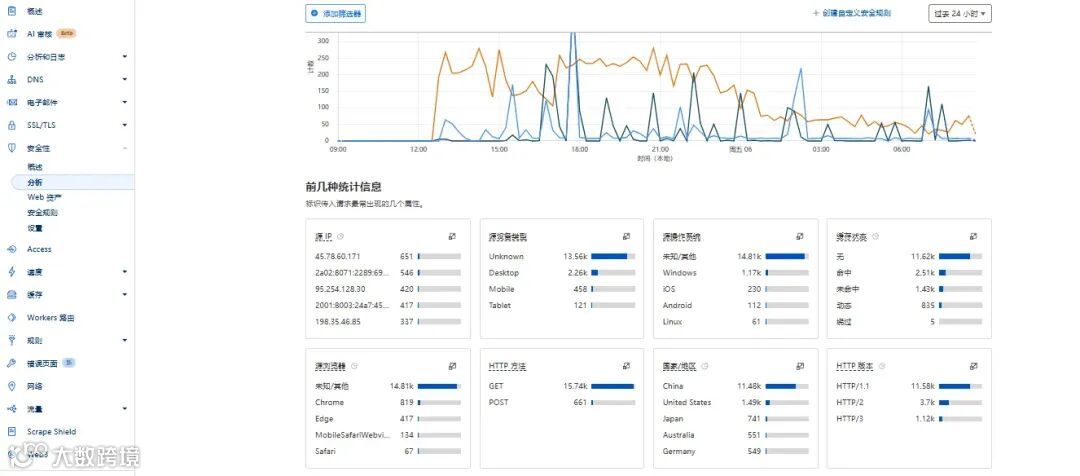Click the Desktop device type row
Screen dimensions: 1080x476
[x=561, y=273]
